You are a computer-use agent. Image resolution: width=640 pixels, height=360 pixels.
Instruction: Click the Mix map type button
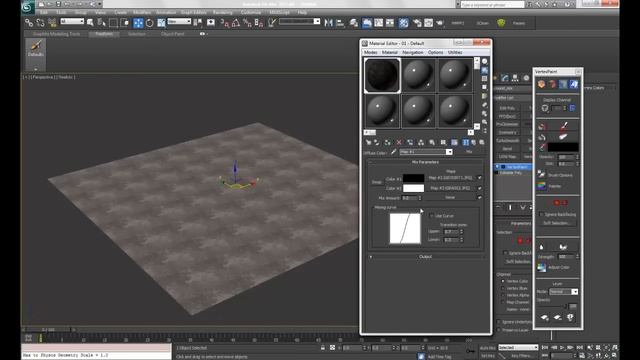(469, 152)
